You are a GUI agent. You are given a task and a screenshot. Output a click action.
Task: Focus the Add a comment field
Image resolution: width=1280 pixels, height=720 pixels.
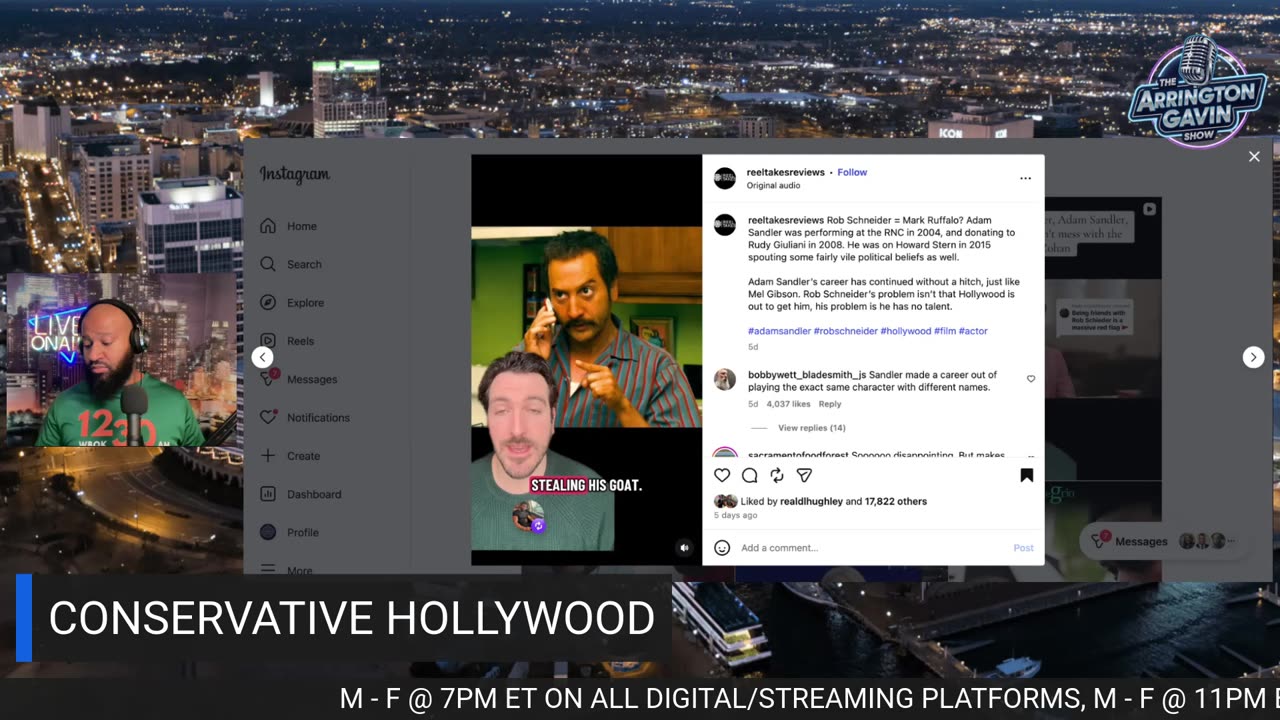coord(870,548)
